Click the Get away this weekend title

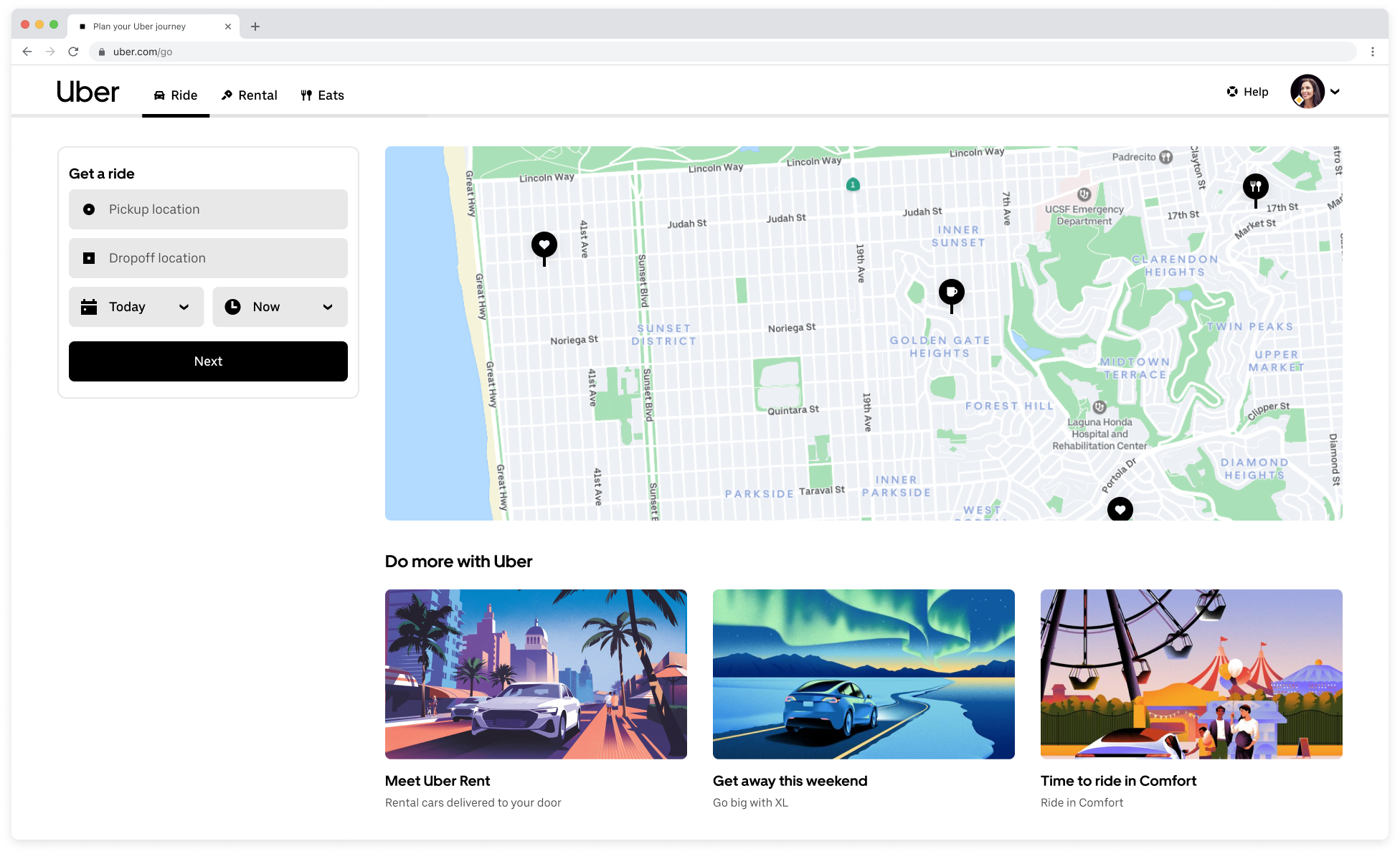tap(790, 781)
